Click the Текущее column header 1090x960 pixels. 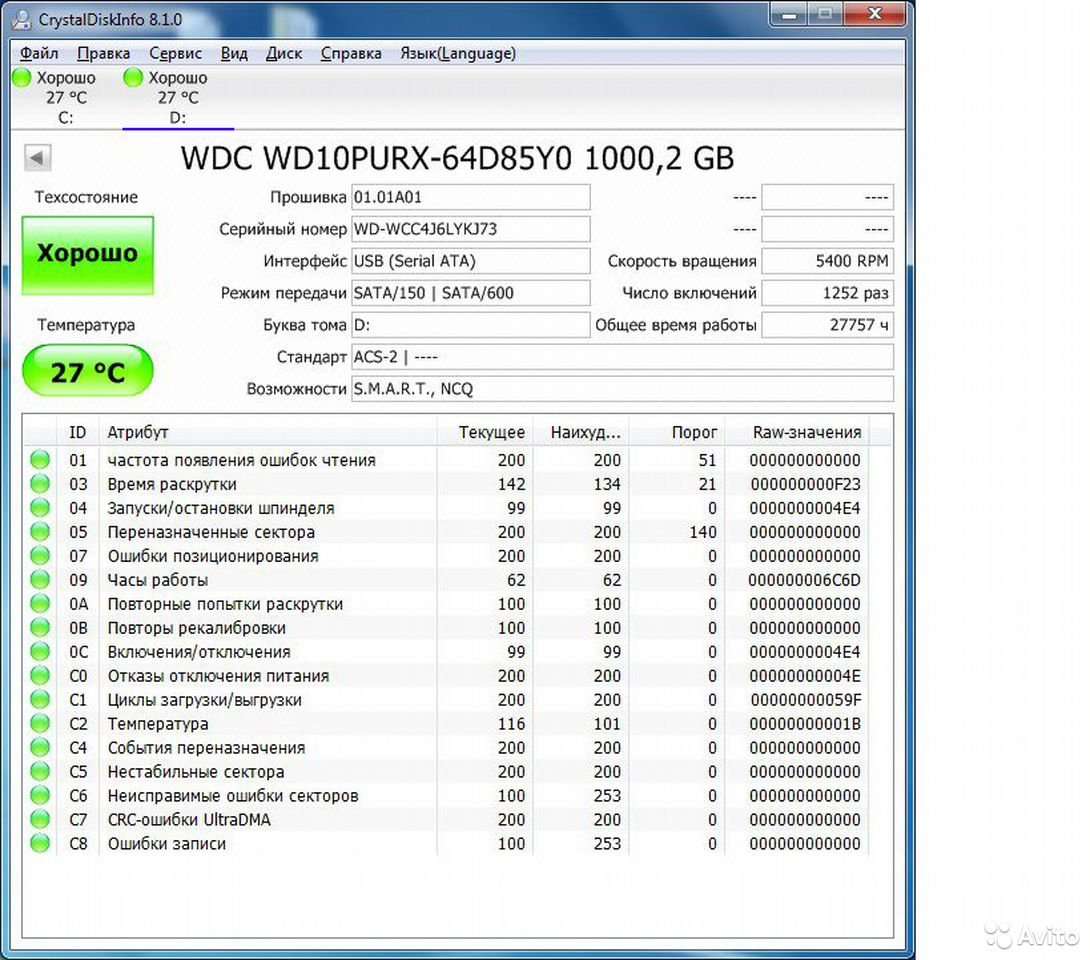(485, 432)
